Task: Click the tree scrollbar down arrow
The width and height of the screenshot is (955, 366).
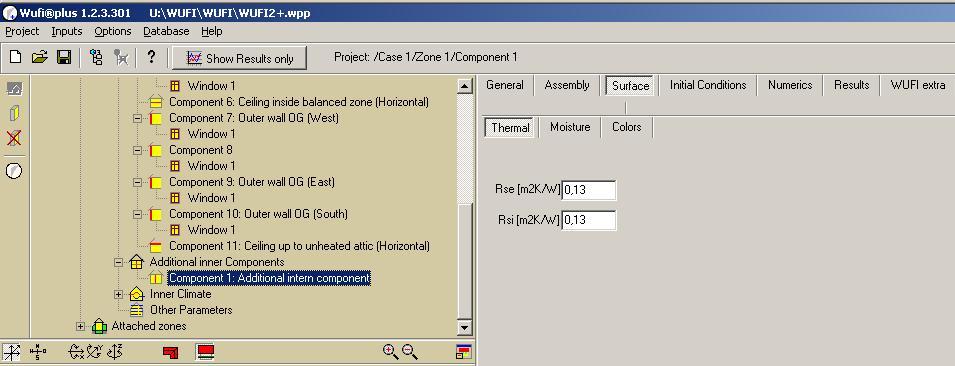Action: (x=465, y=327)
